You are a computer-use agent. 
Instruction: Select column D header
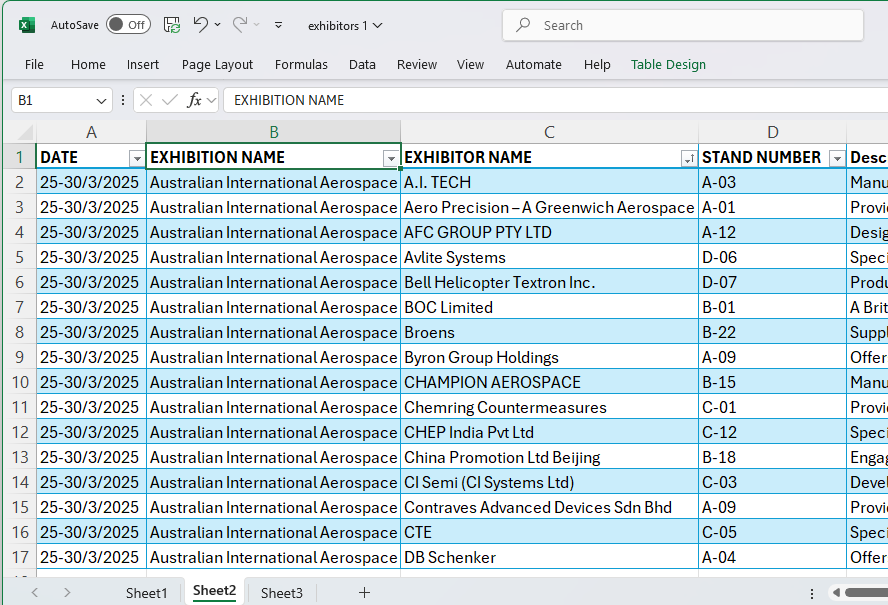(772, 132)
